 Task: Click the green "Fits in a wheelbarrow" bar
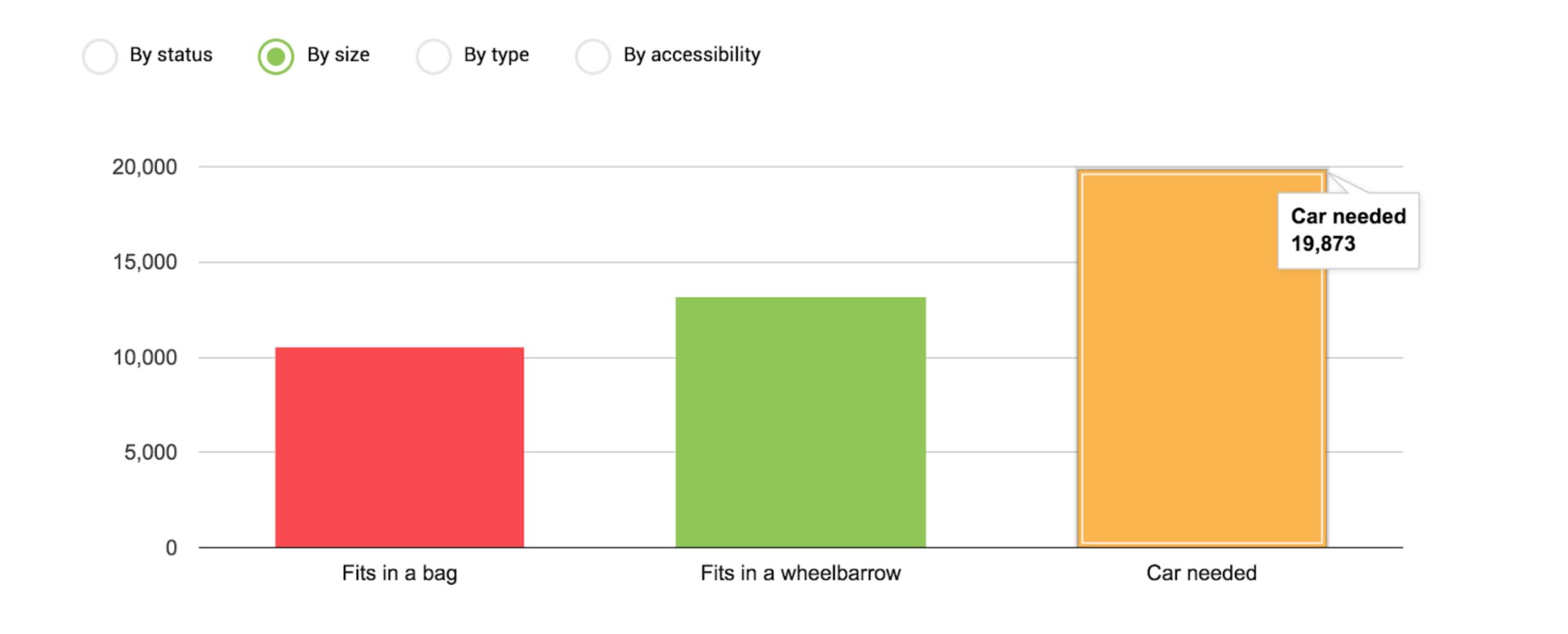800,422
